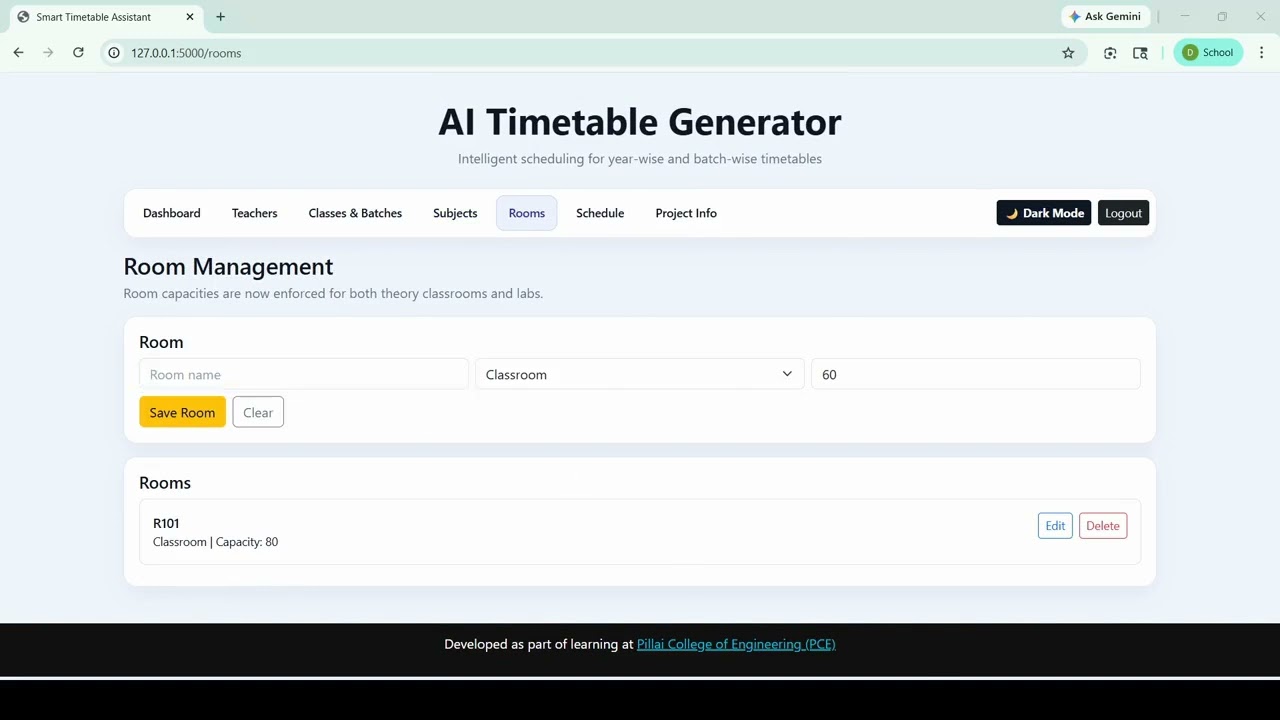View Project Info page

coord(686,213)
